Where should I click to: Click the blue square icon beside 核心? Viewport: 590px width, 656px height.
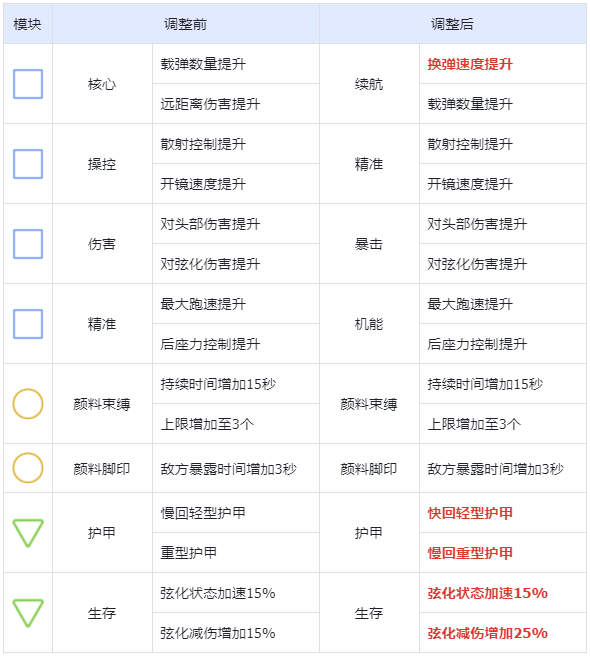point(28,84)
